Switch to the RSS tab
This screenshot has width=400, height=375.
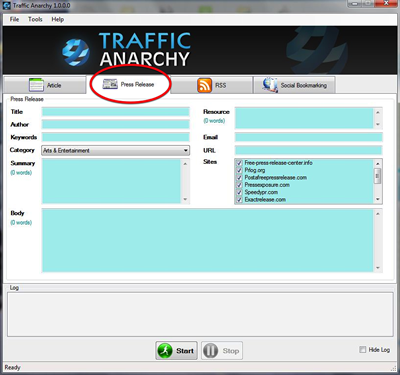coord(211,85)
